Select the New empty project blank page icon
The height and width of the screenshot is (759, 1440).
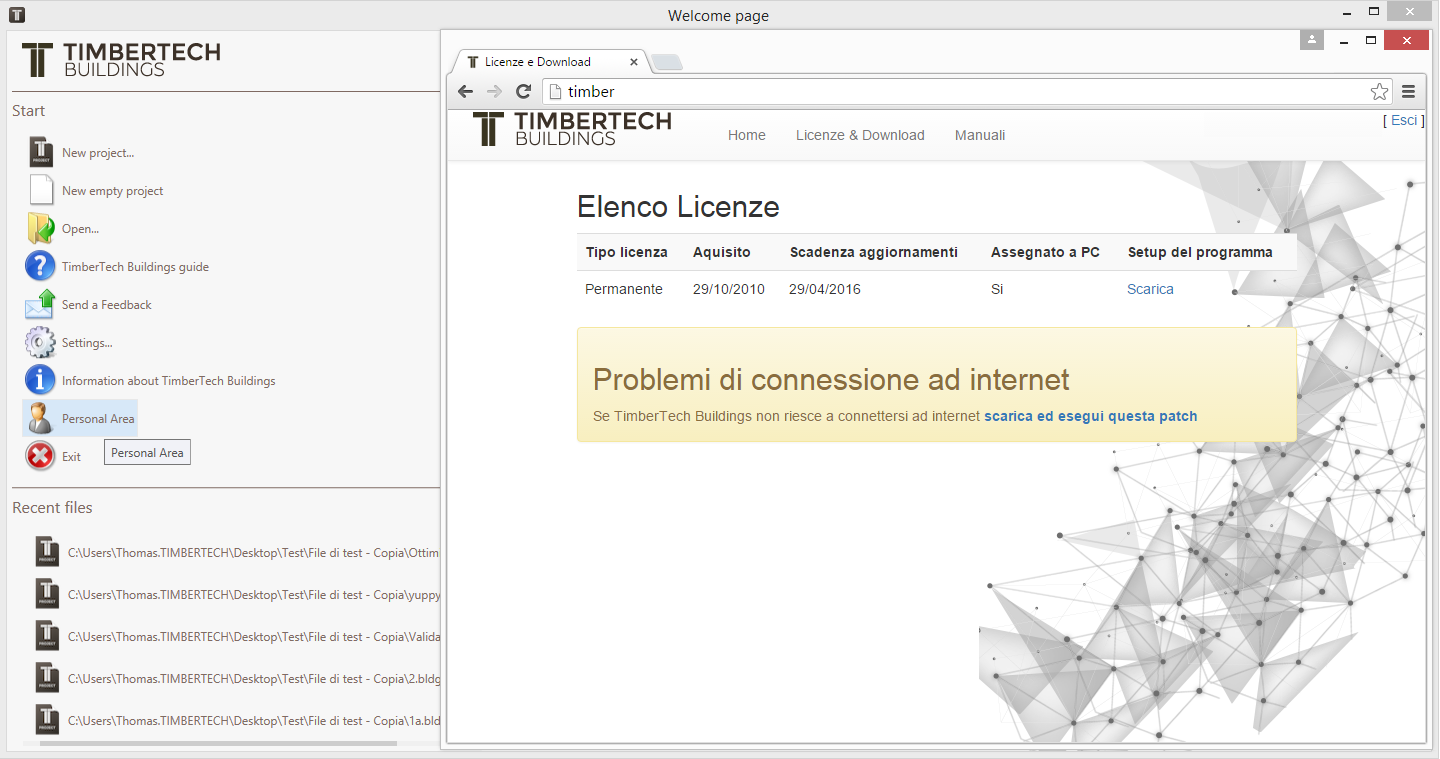(x=41, y=190)
